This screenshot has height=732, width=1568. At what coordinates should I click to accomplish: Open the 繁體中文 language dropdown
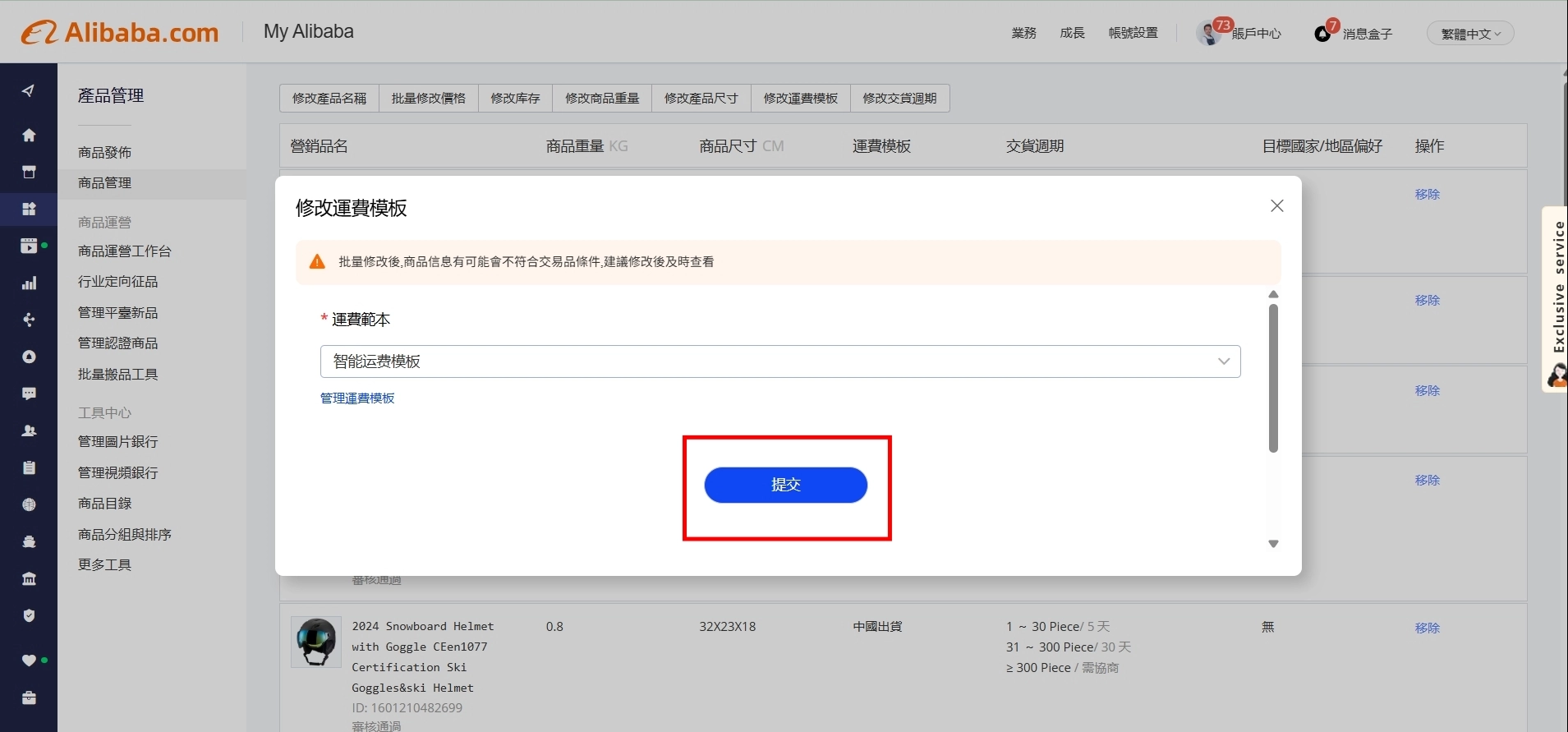click(x=1470, y=34)
